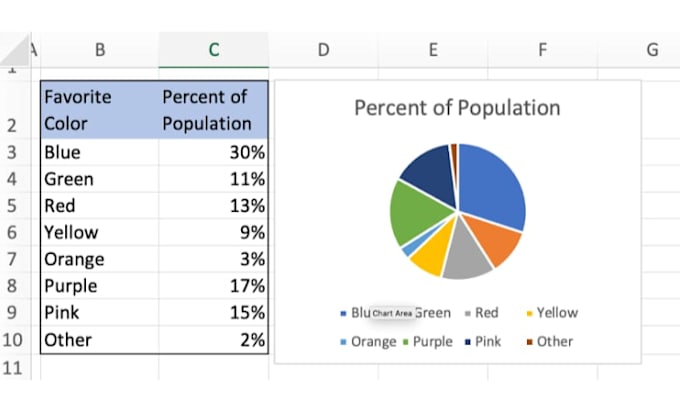Click the 'Other' legend entry in chart
The width and height of the screenshot is (680, 411).
[x=550, y=342]
